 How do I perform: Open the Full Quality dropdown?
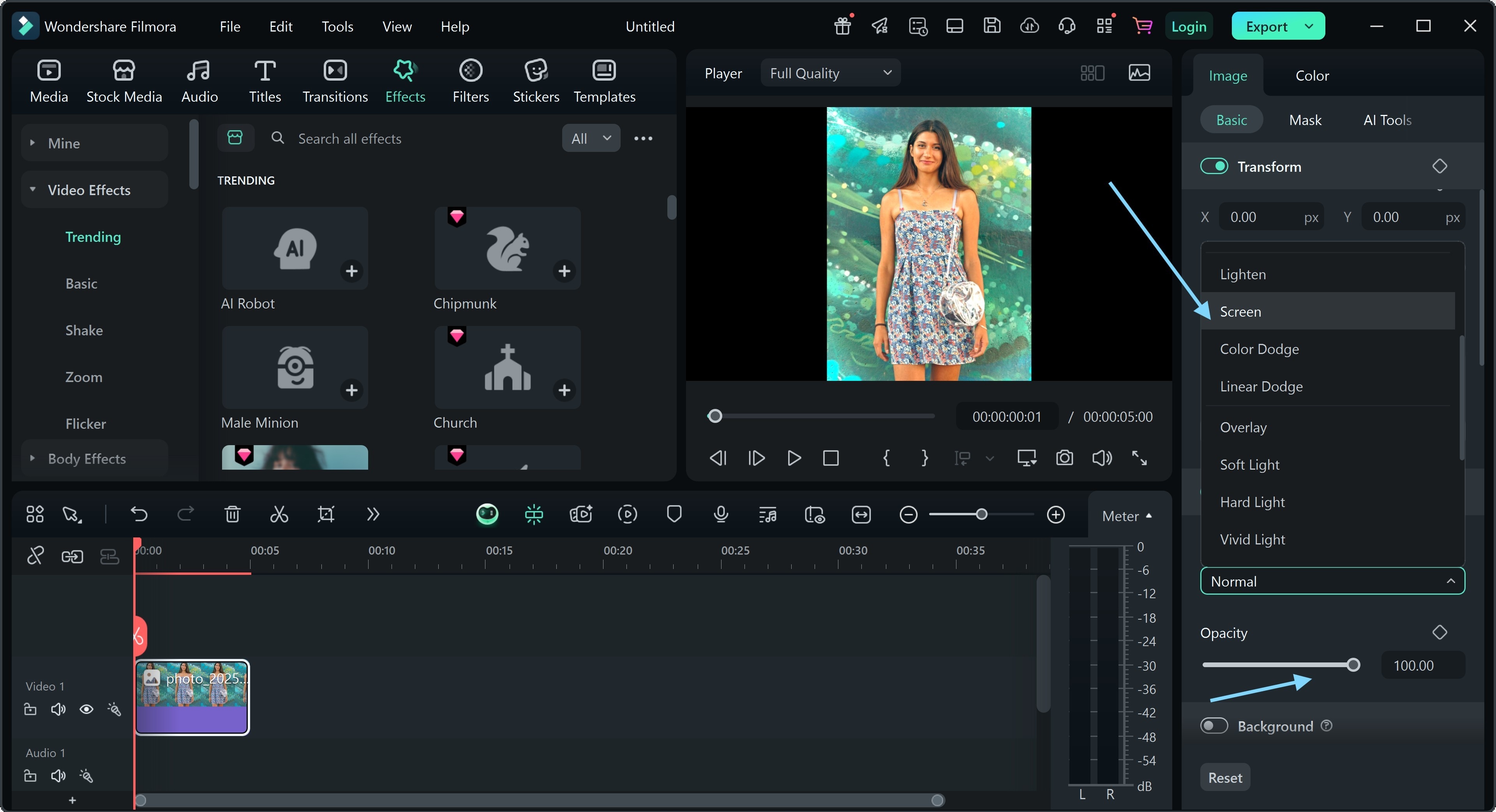tap(831, 73)
